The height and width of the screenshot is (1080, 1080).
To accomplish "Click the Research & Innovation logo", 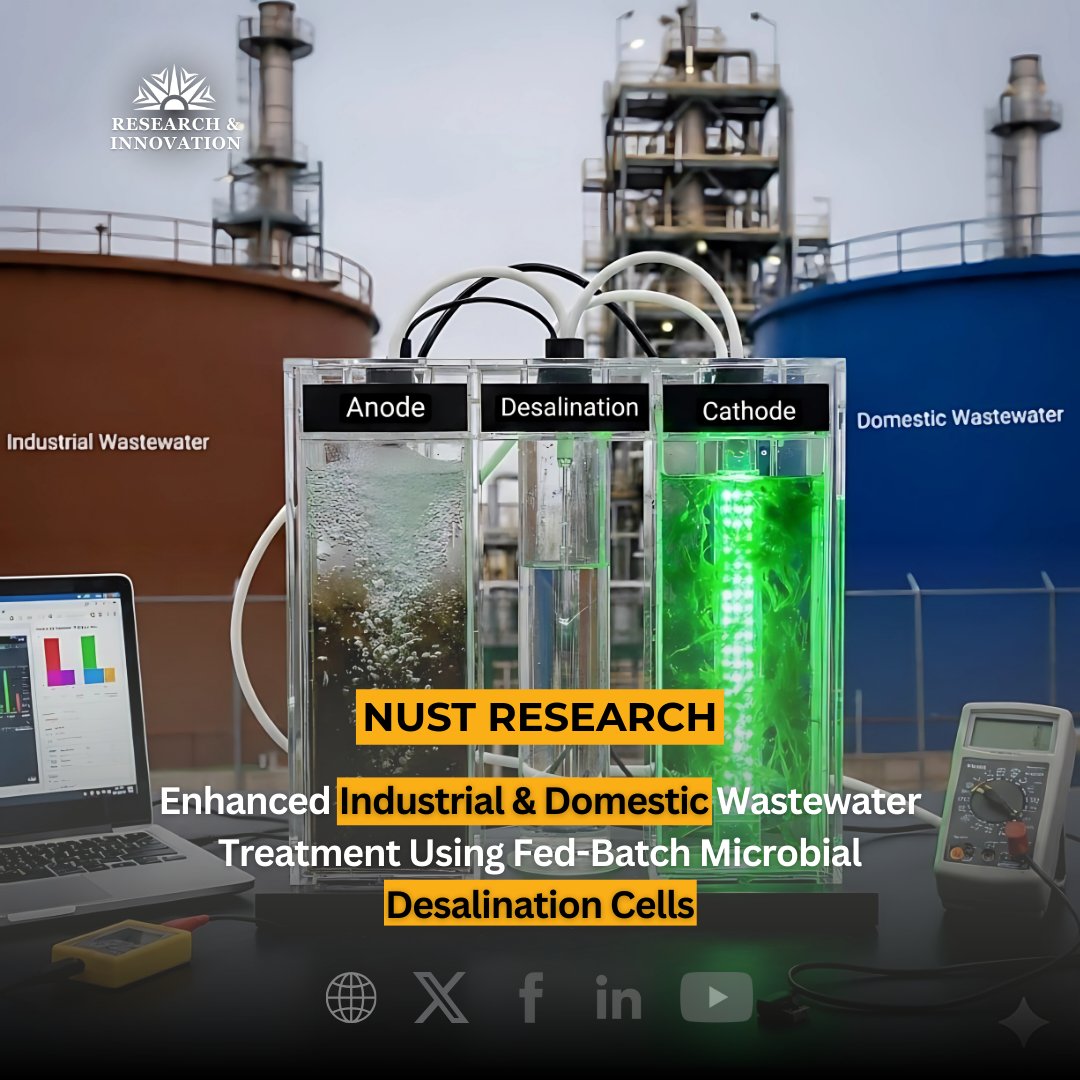I will [176, 109].
